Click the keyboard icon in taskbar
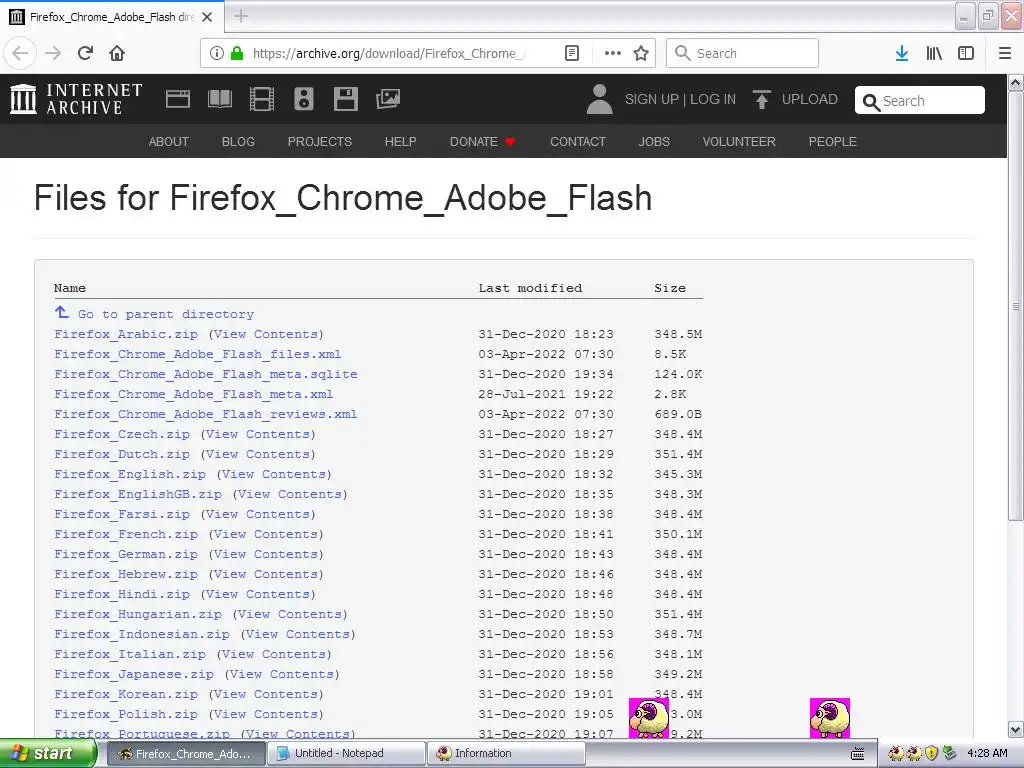Screen dimensions: 1024x768 pos(857,754)
